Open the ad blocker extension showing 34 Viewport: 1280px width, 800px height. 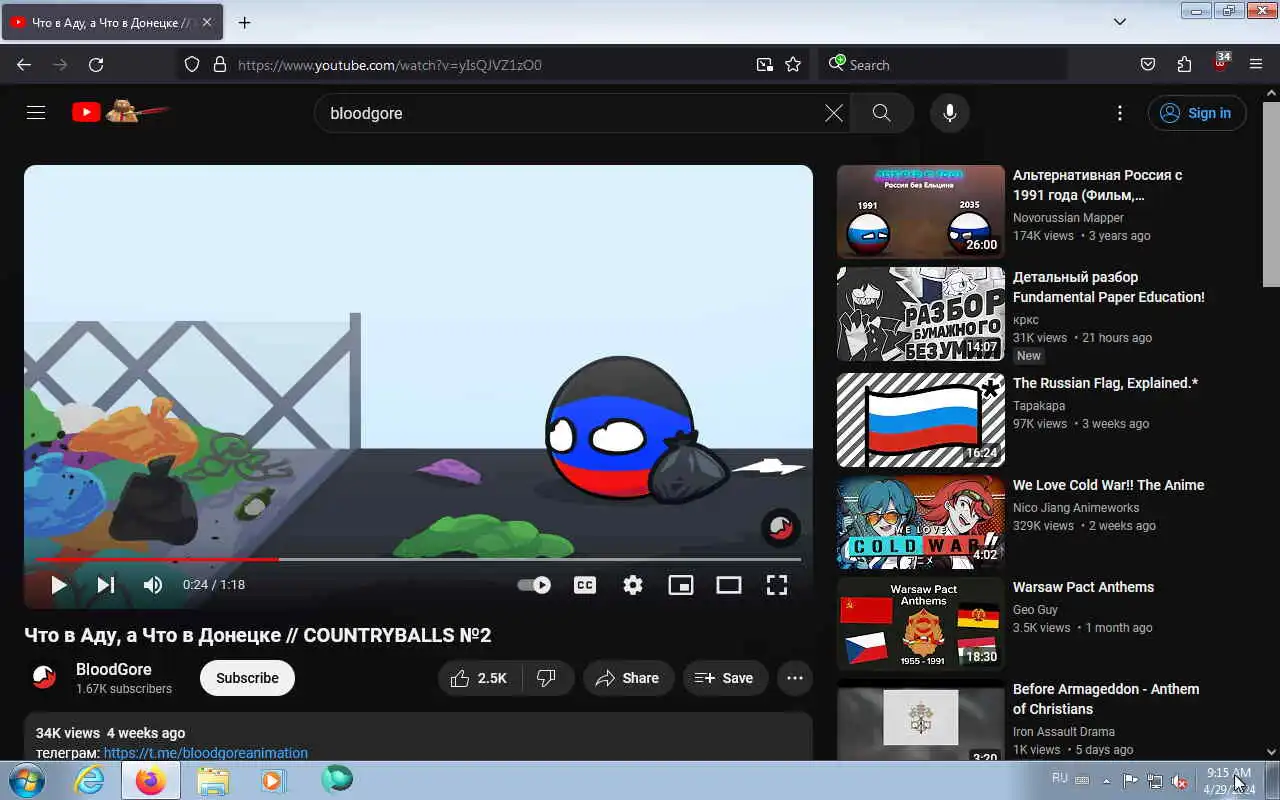click(1221, 63)
